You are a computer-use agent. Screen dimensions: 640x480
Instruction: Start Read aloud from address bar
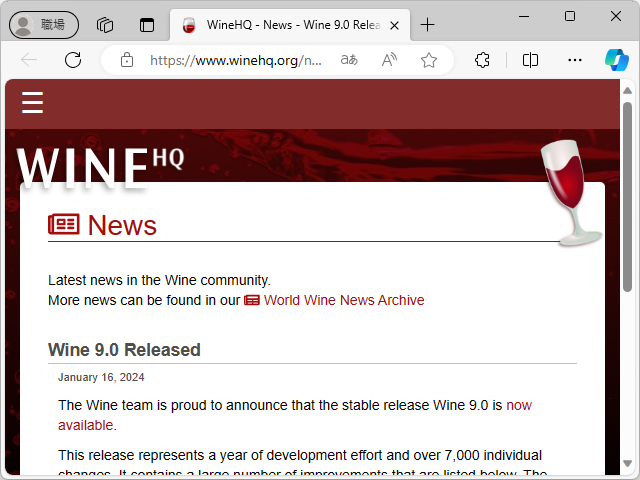point(389,60)
